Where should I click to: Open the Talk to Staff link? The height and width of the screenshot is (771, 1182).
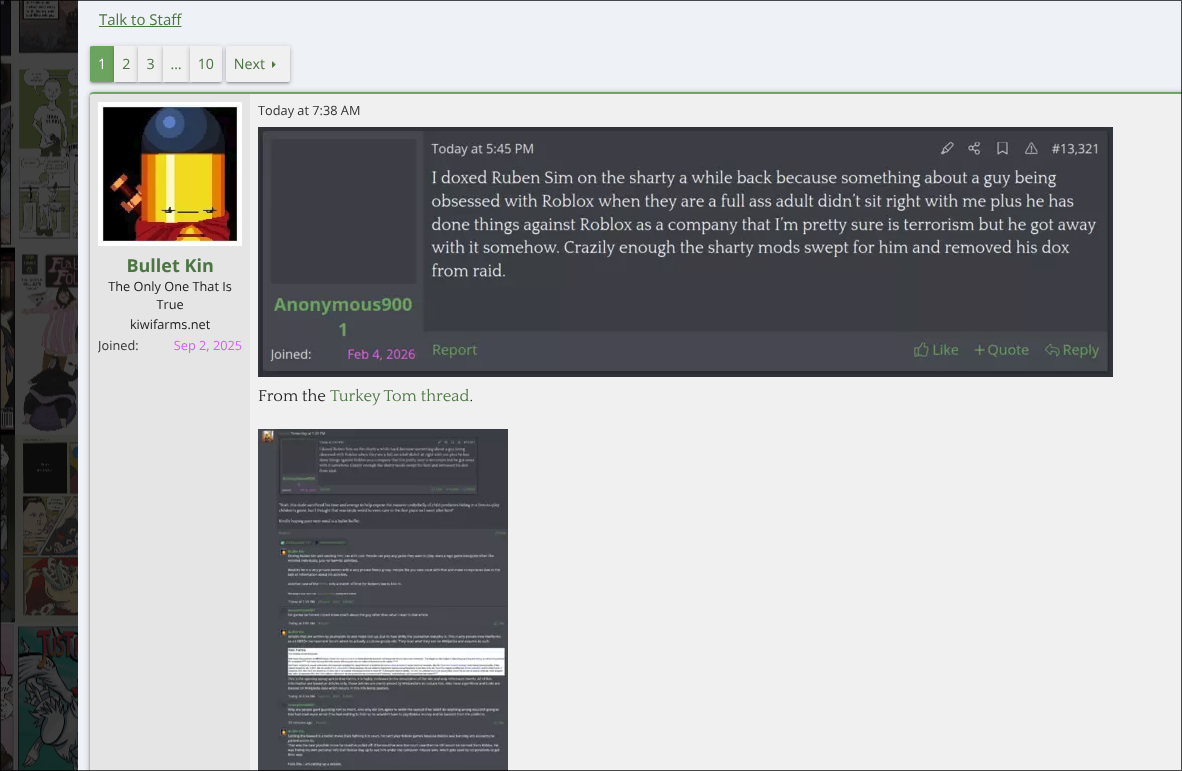139,20
